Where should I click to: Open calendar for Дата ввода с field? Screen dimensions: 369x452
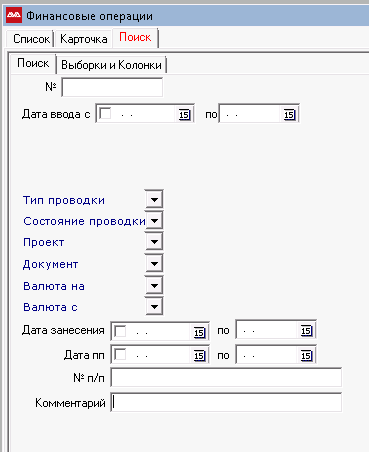(x=184, y=115)
